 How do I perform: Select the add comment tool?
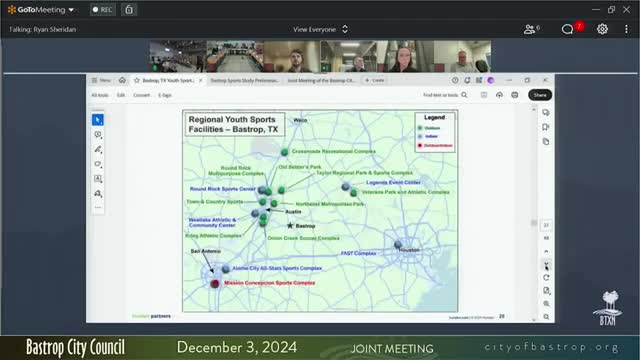point(98,135)
